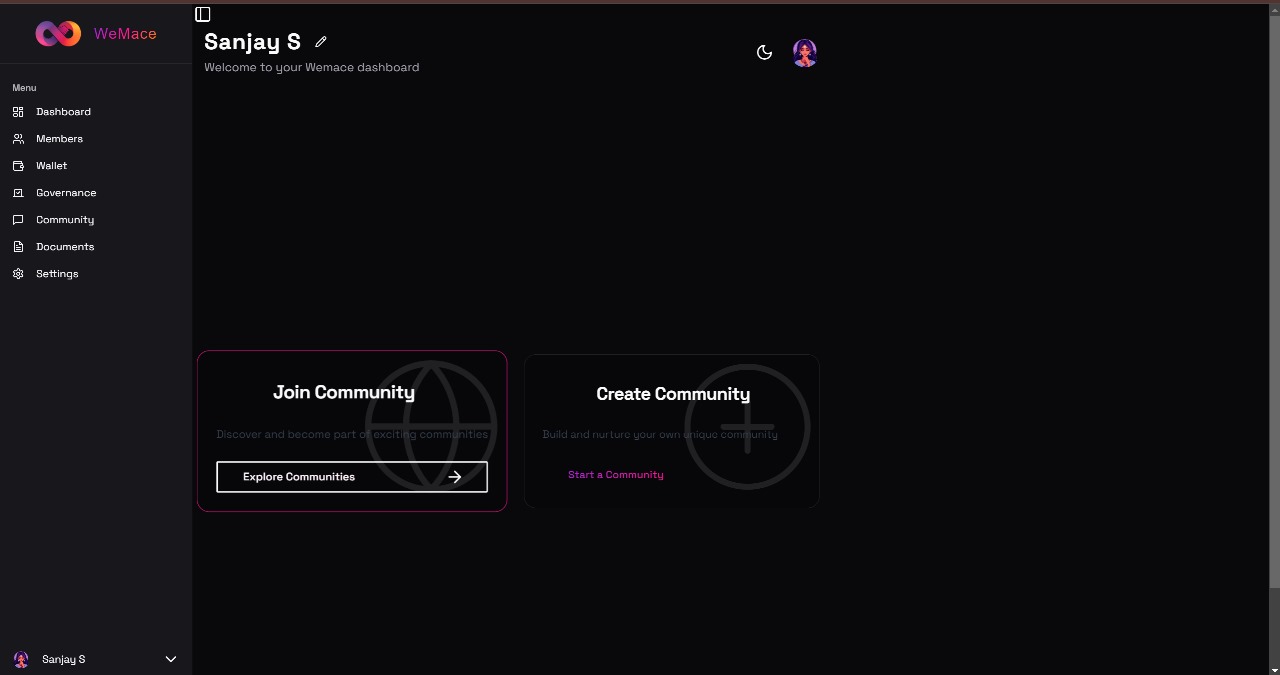Open Settings via the gear icon
Viewport: 1280px width, 675px height.
[x=18, y=273]
